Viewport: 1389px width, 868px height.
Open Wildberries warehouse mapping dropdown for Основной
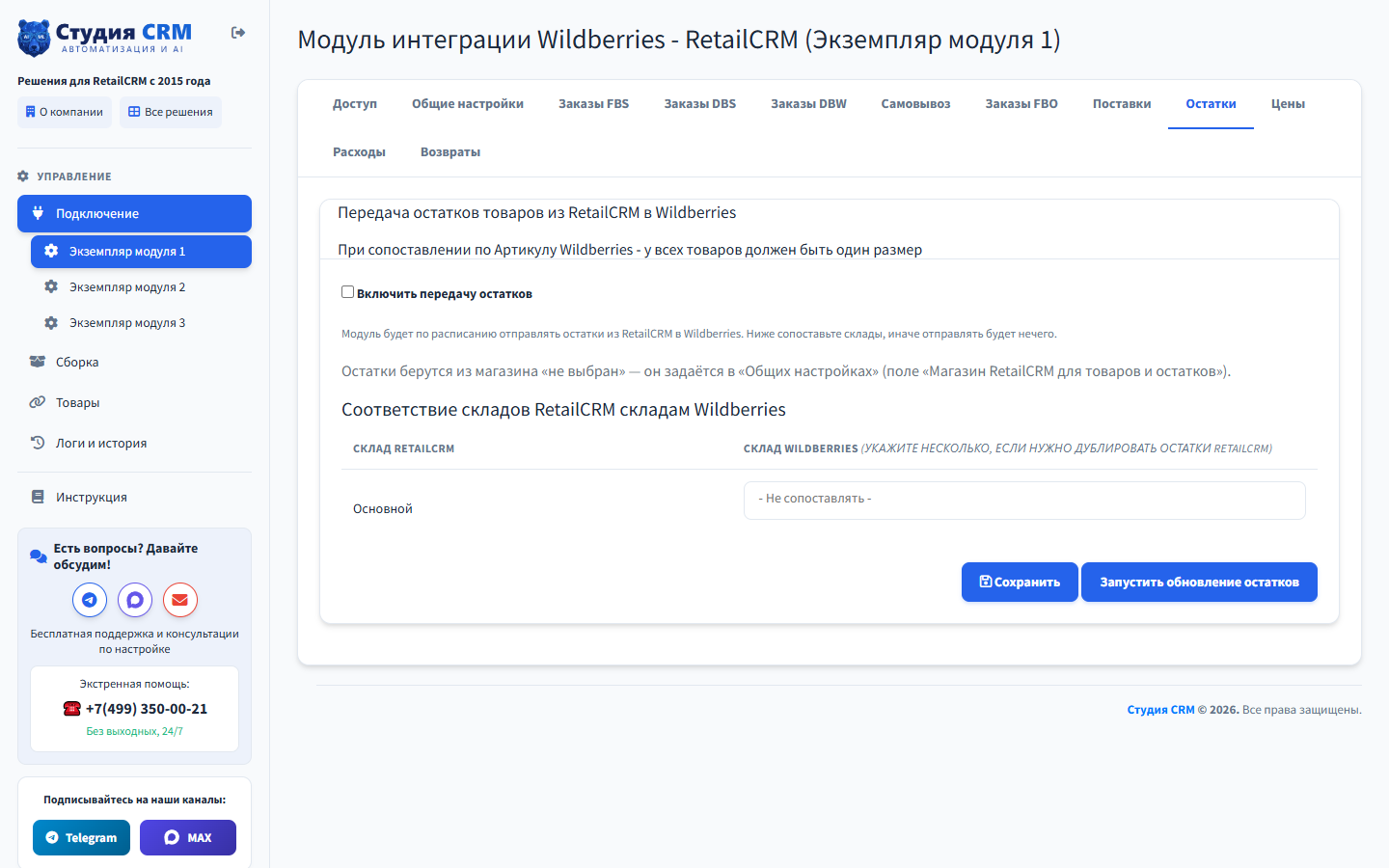pos(1024,501)
